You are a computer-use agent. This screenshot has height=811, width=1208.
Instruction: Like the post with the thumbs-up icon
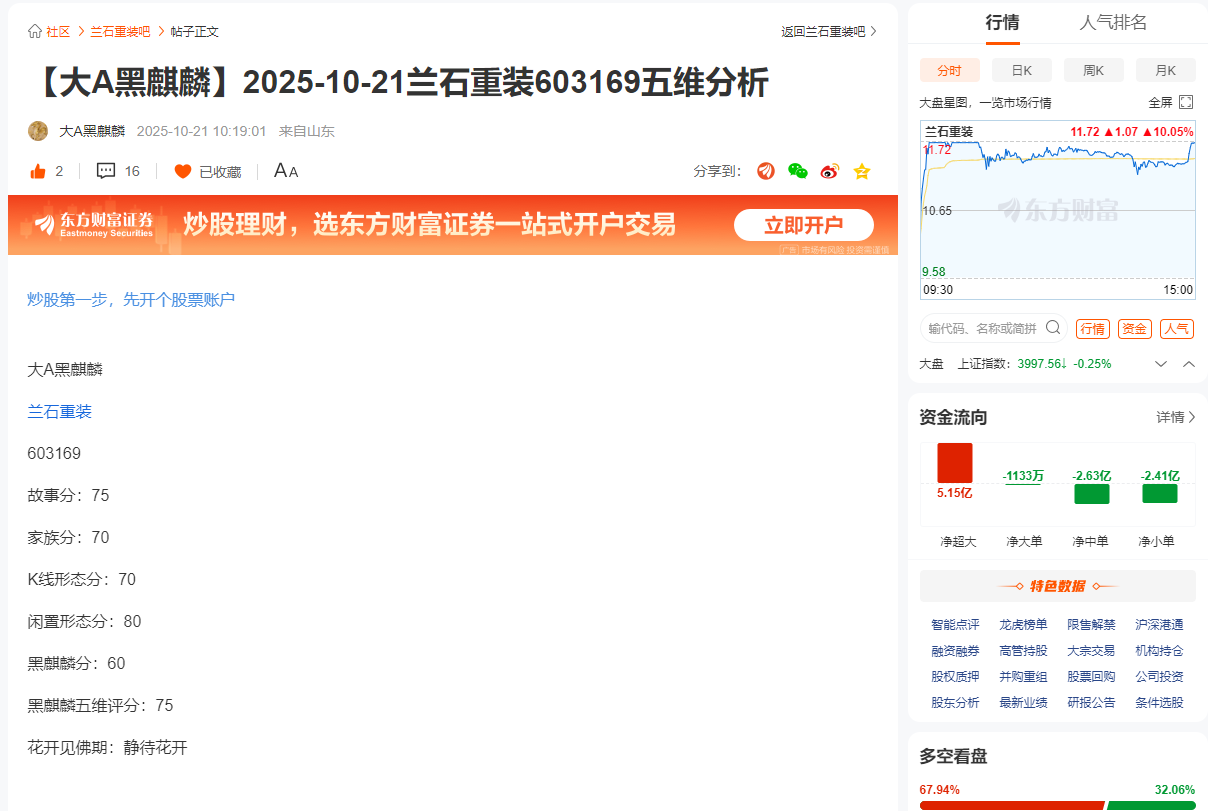pos(38,171)
